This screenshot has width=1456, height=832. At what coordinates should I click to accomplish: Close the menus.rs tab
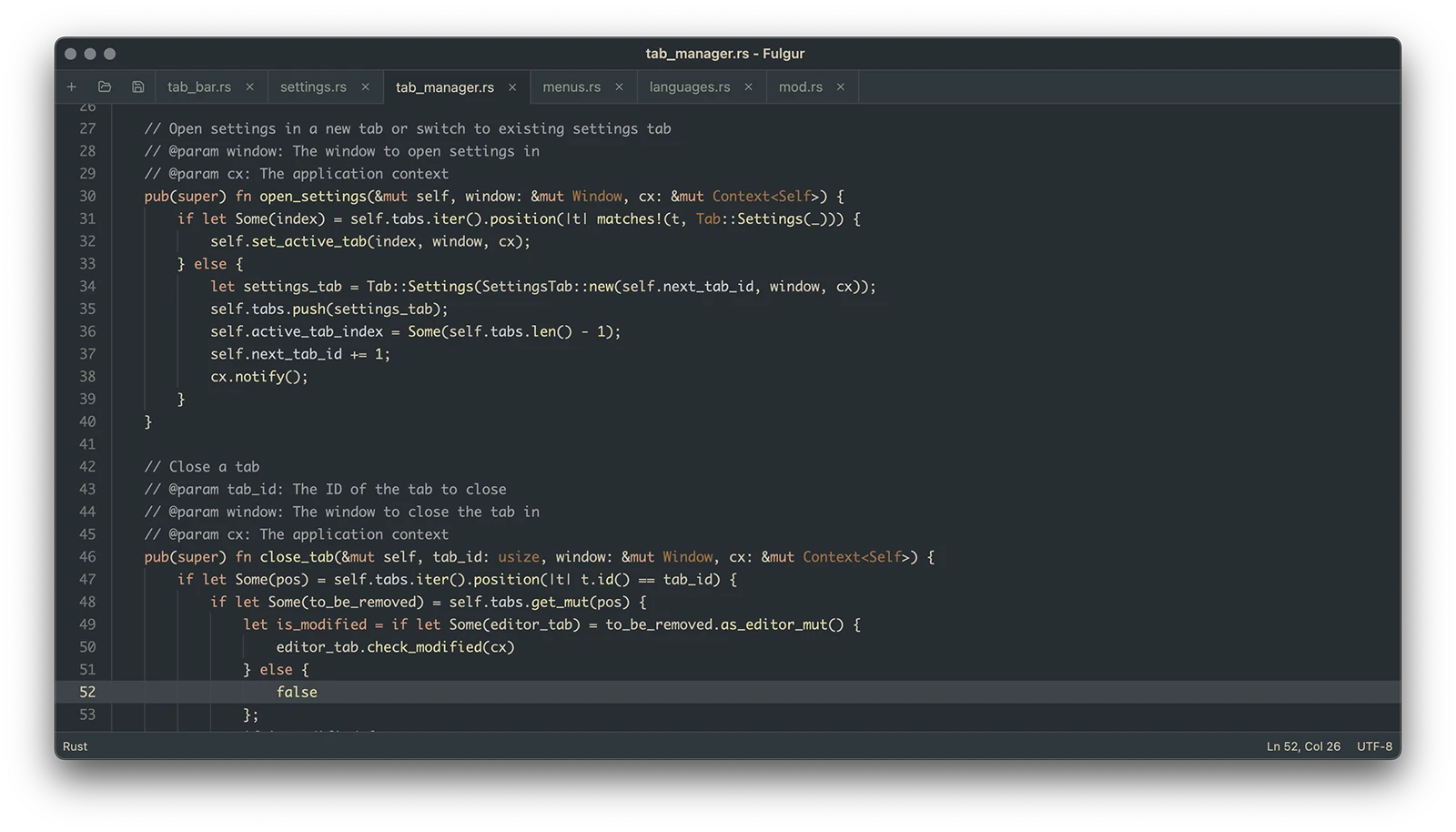click(620, 87)
